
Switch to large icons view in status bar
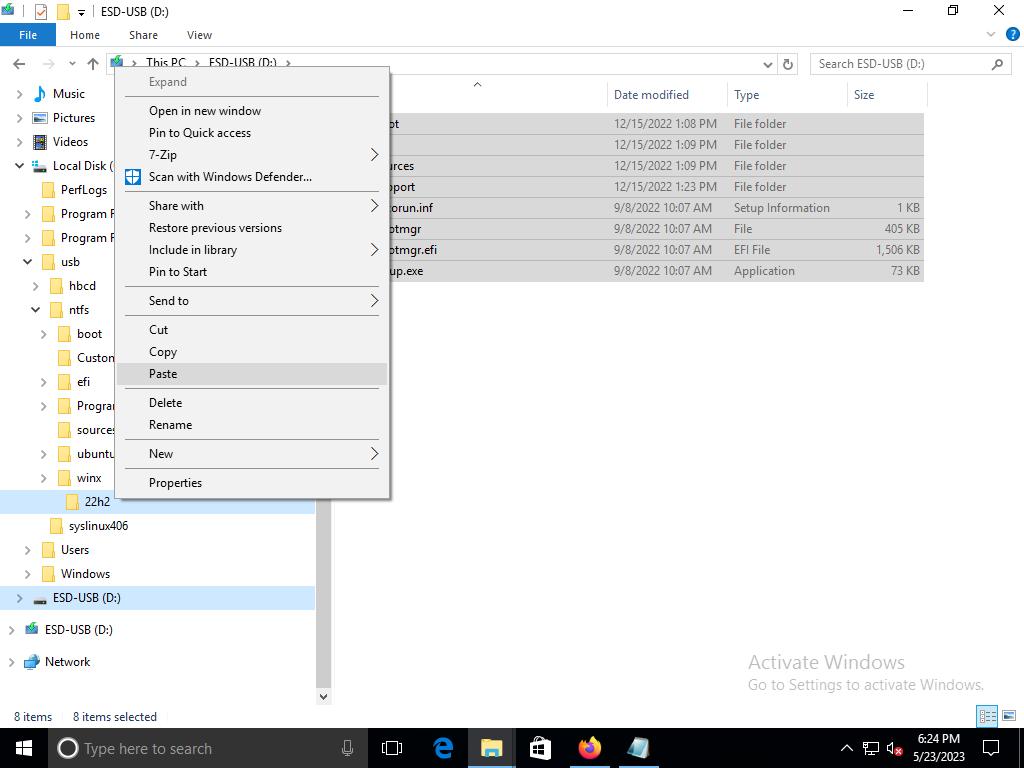point(1009,716)
